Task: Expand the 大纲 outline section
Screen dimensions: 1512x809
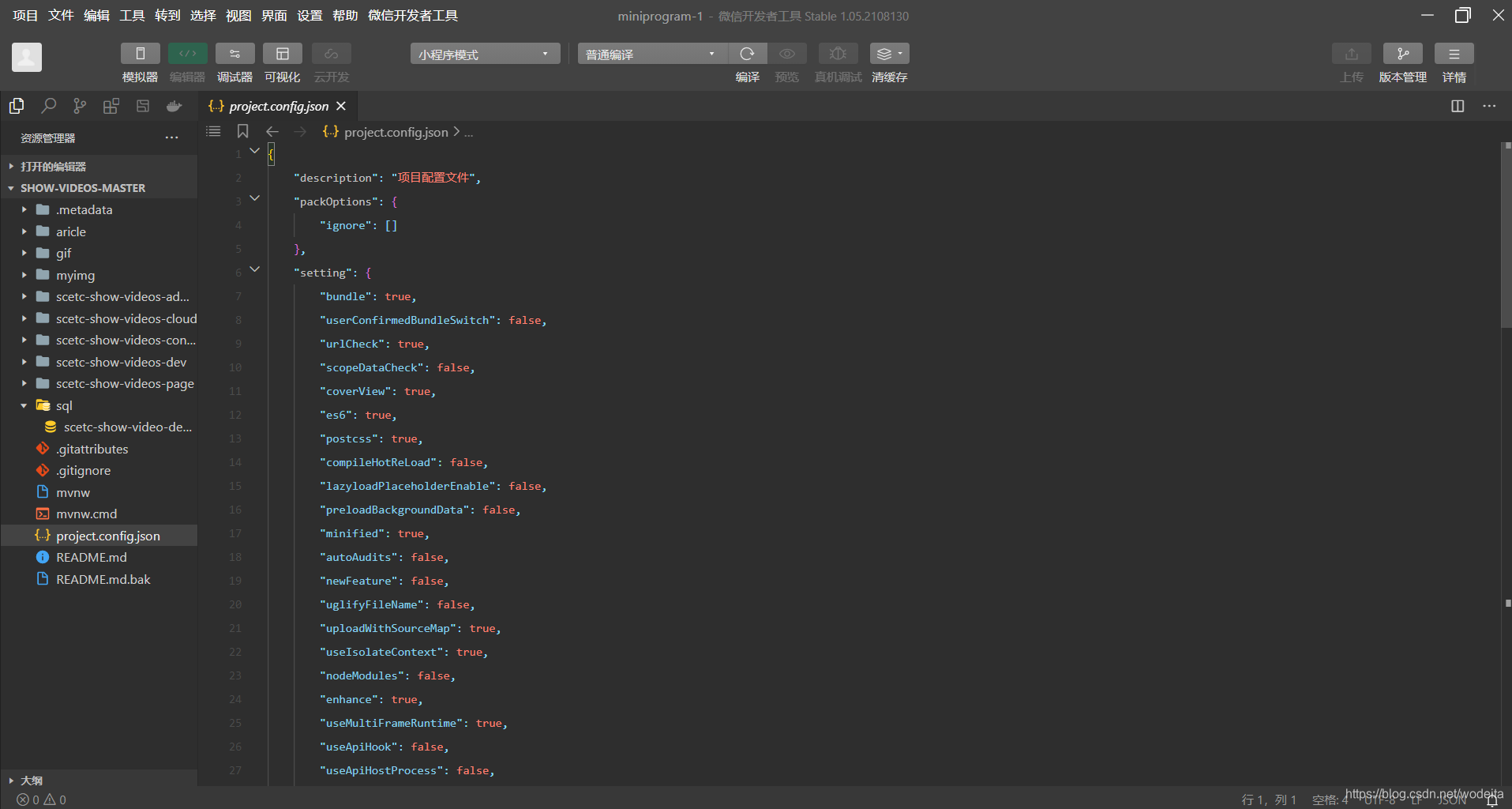Action: [x=99, y=780]
